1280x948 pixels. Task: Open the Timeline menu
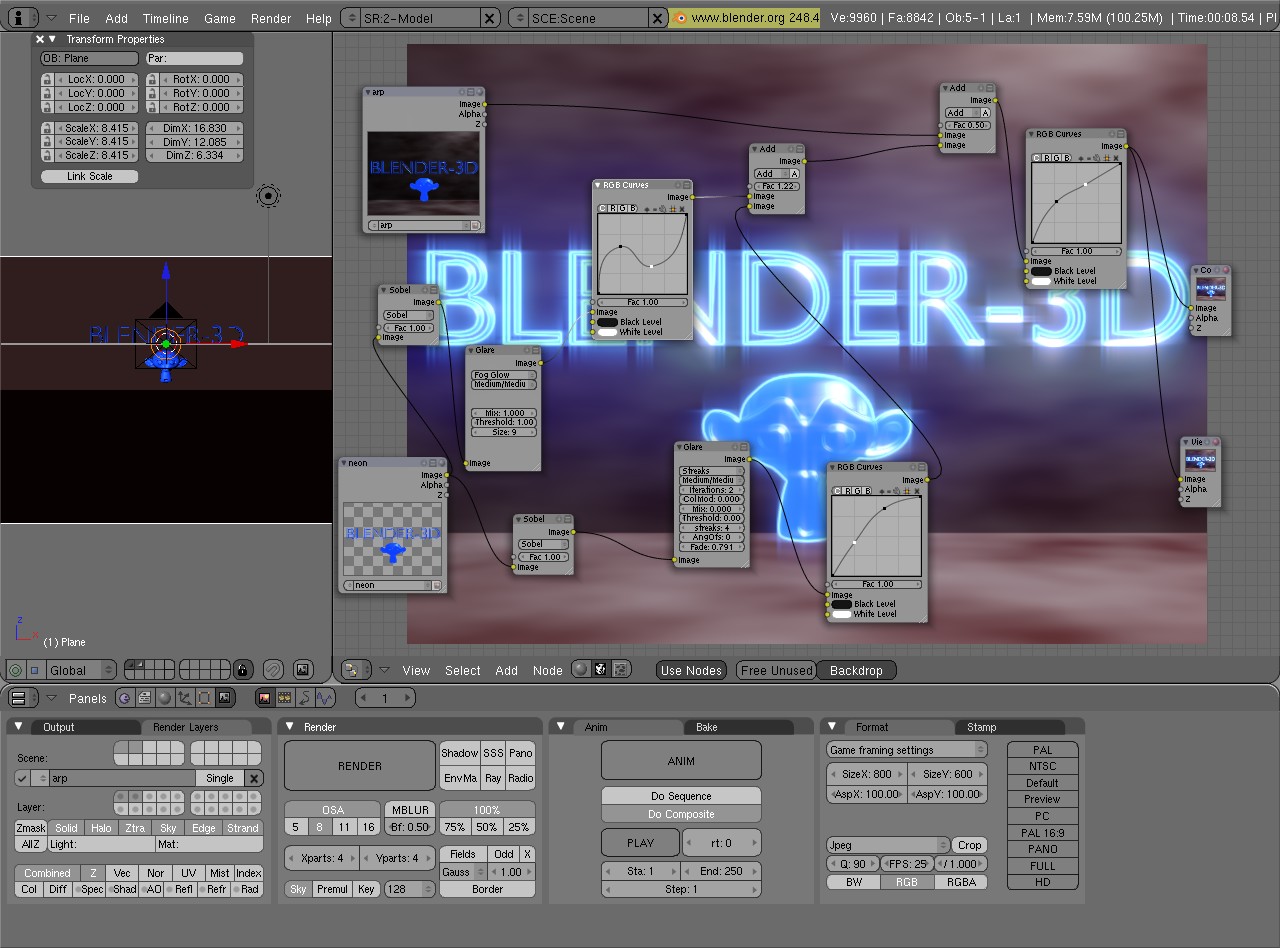(165, 18)
